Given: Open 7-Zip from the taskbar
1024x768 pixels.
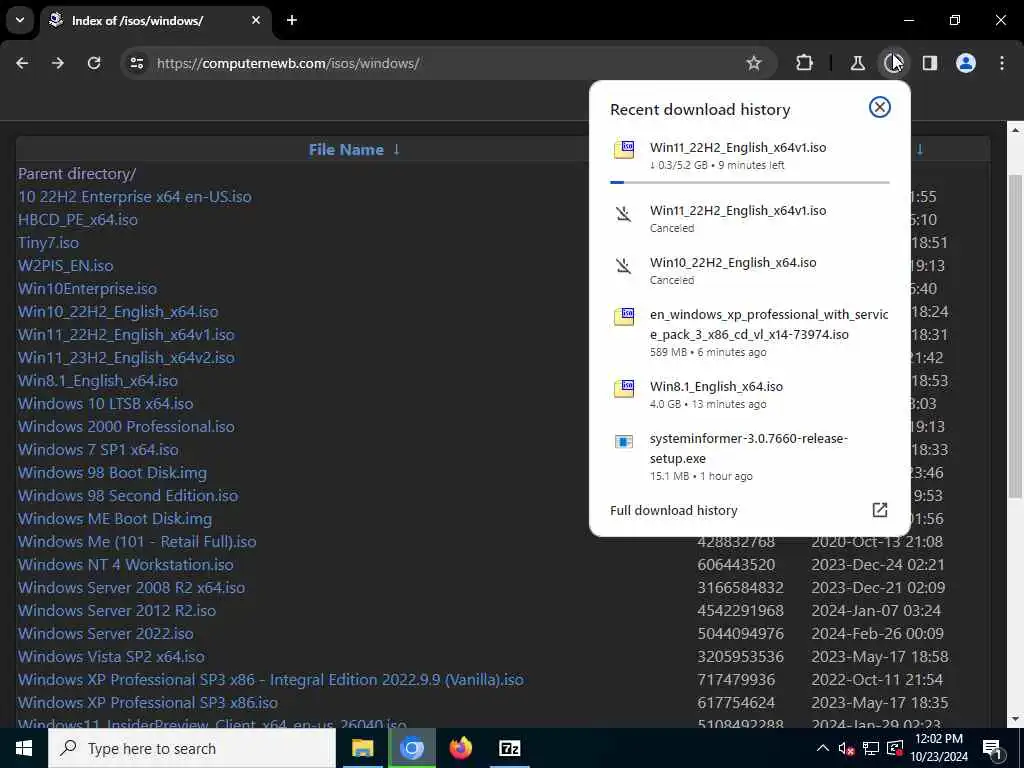Looking at the screenshot, I should pyautogui.click(x=509, y=748).
